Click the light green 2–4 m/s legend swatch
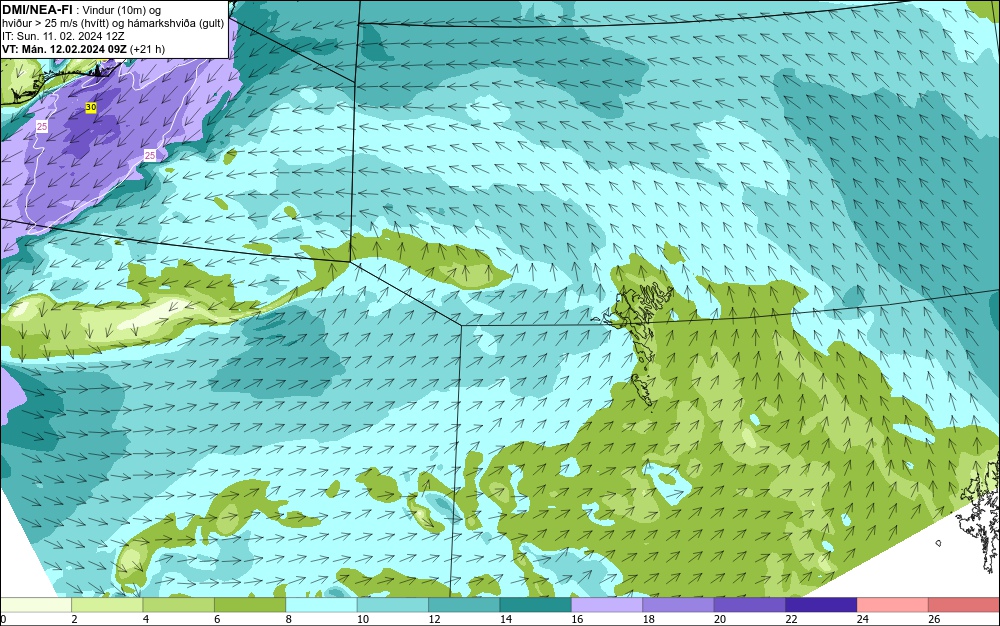 [x=107, y=605]
